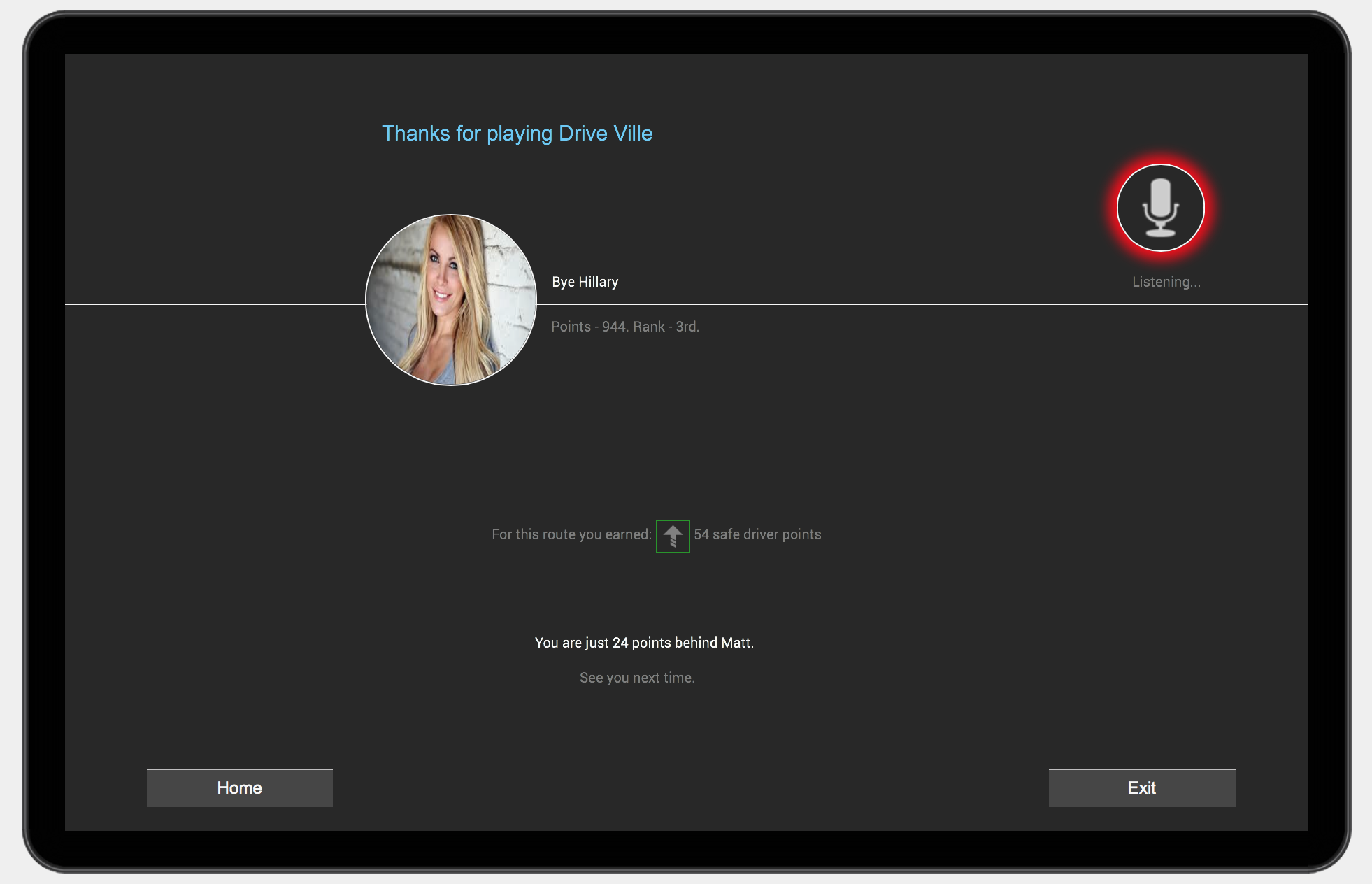Click the "Points - 944" score text
This screenshot has height=884, width=1372.
[589, 327]
